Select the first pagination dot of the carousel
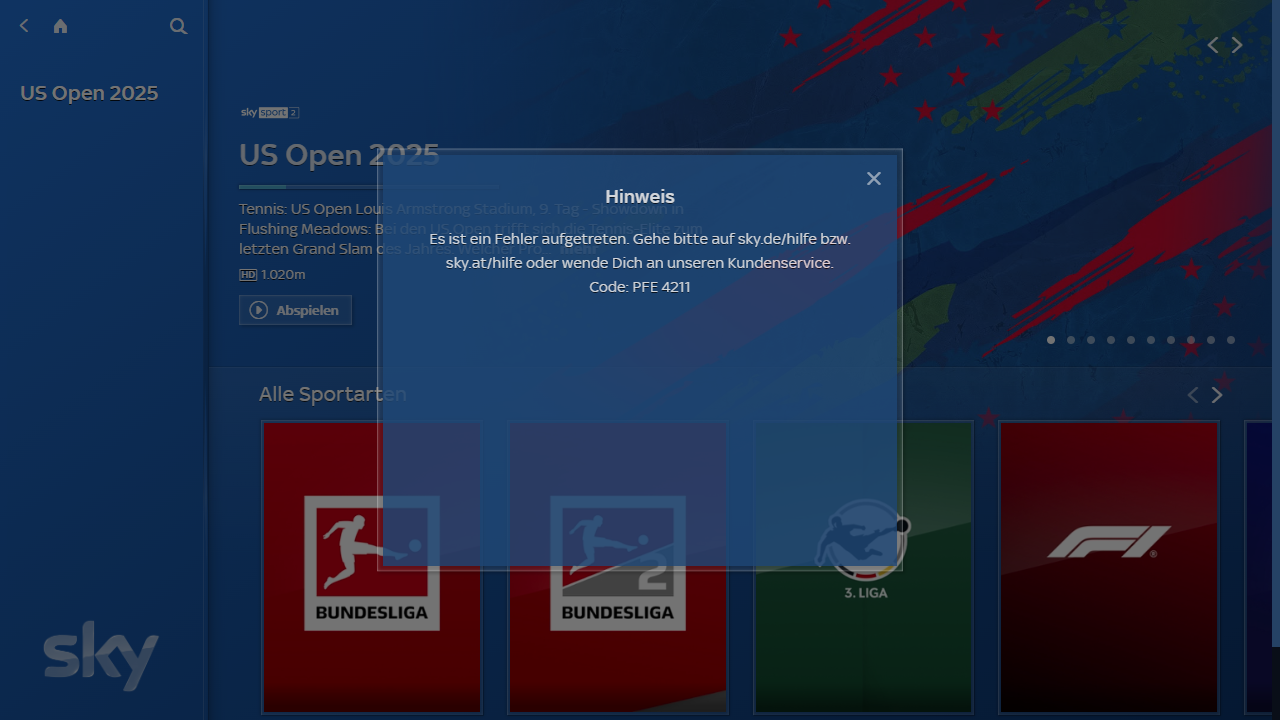1280x720 pixels. (1051, 340)
